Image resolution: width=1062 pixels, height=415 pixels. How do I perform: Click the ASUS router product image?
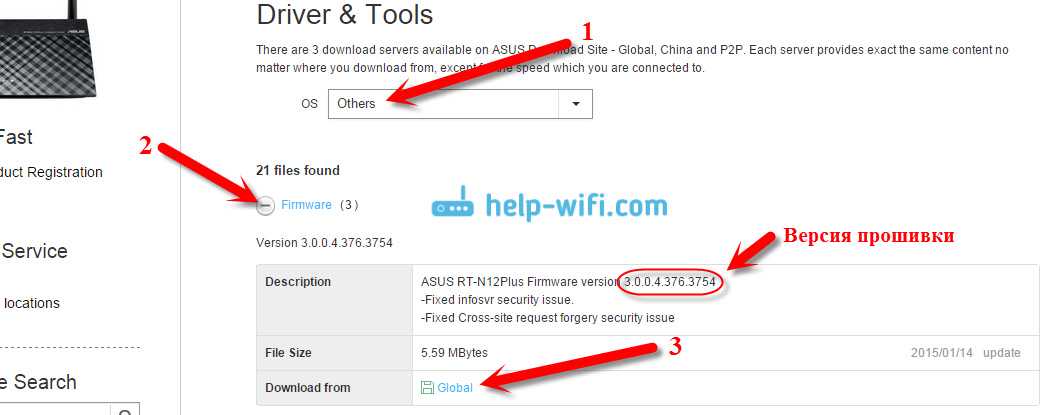click(x=47, y=47)
